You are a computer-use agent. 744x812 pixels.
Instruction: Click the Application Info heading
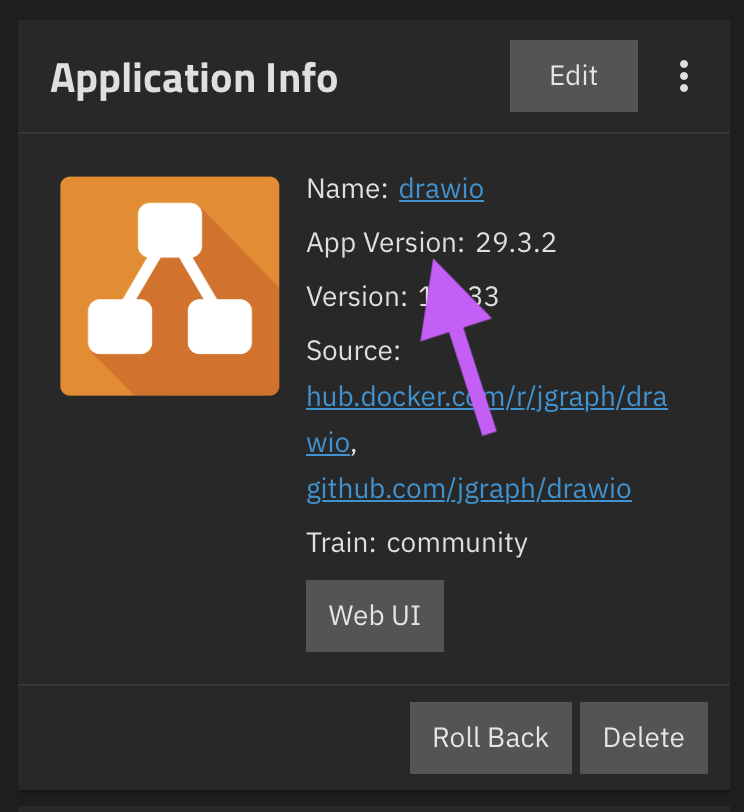tap(194, 78)
